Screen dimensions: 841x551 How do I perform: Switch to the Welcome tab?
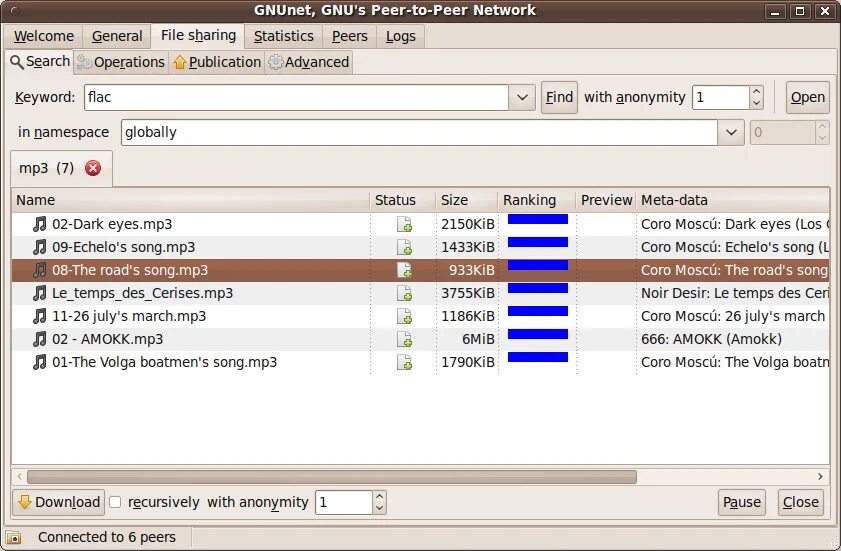[43, 36]
